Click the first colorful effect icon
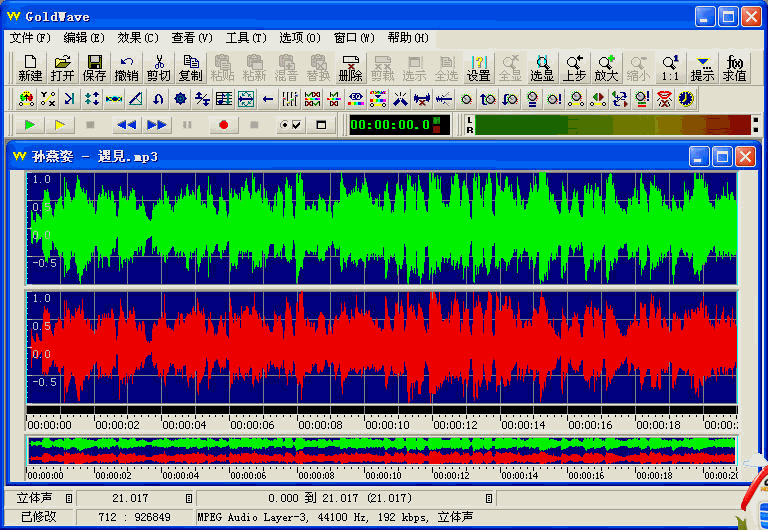The width and height of the screenshot is (768, 530). (26, 99)
